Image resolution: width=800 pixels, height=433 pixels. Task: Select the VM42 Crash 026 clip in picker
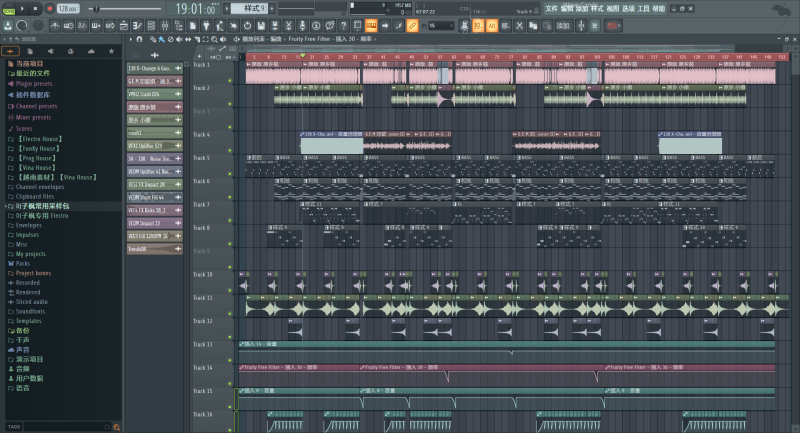(155, 94)
